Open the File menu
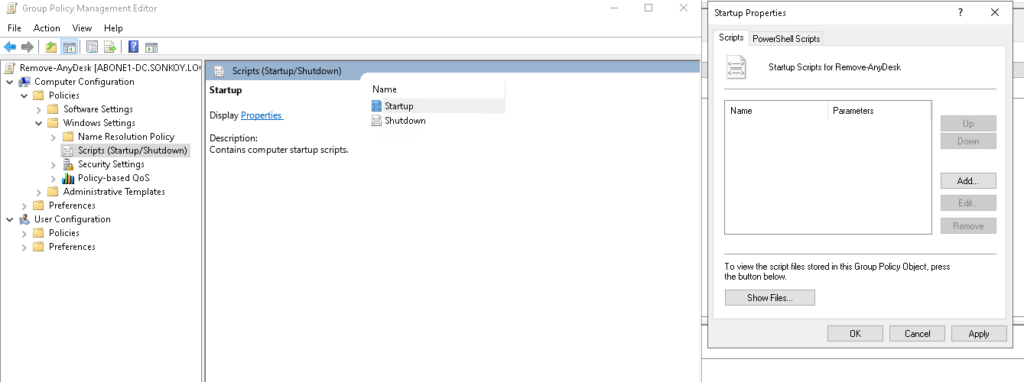This screenshot has width=1024, height=382. 14,28
